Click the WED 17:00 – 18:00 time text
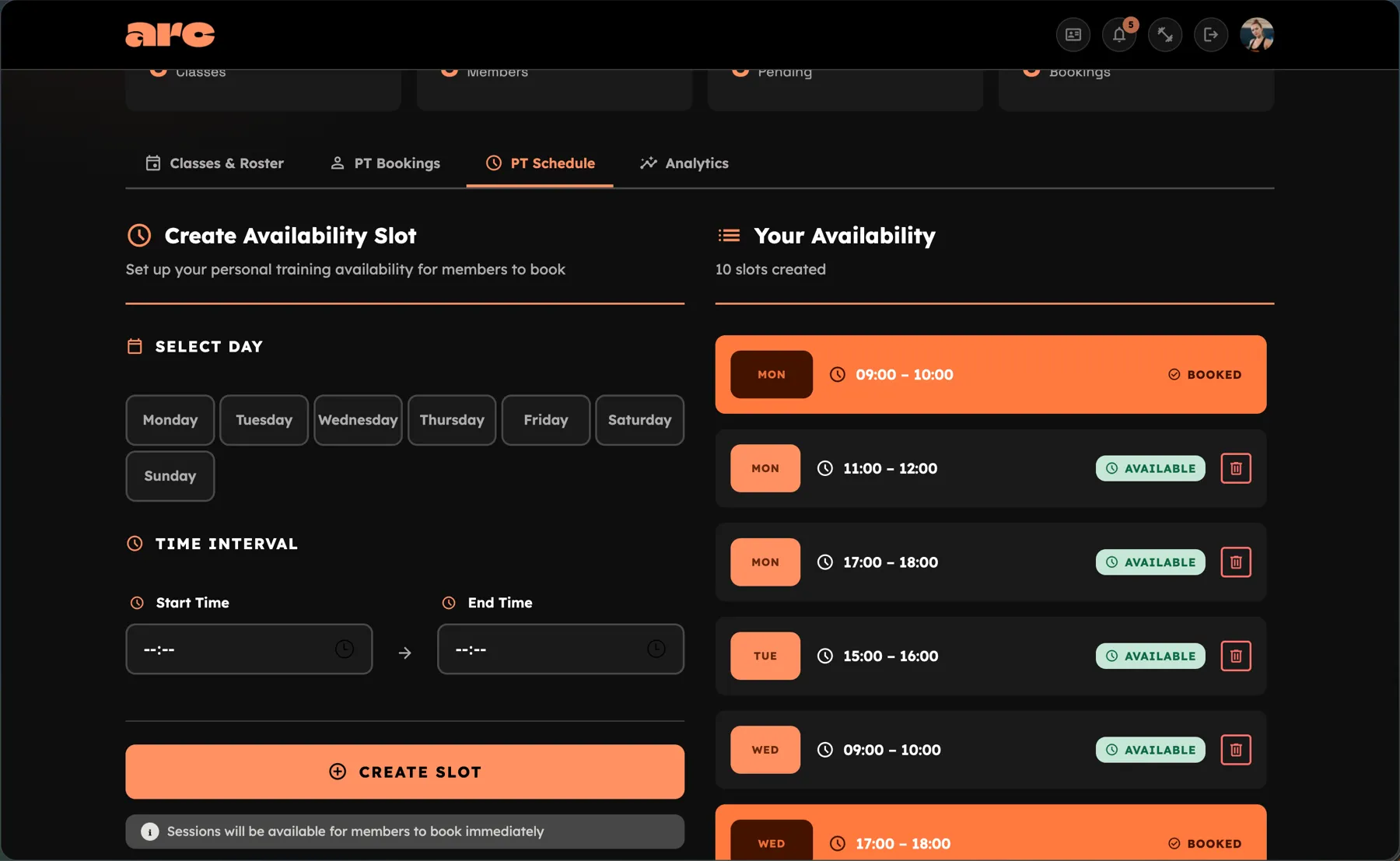Viewport: 1400px width, 861px height. pyautogui.click(x=903, y=844)
